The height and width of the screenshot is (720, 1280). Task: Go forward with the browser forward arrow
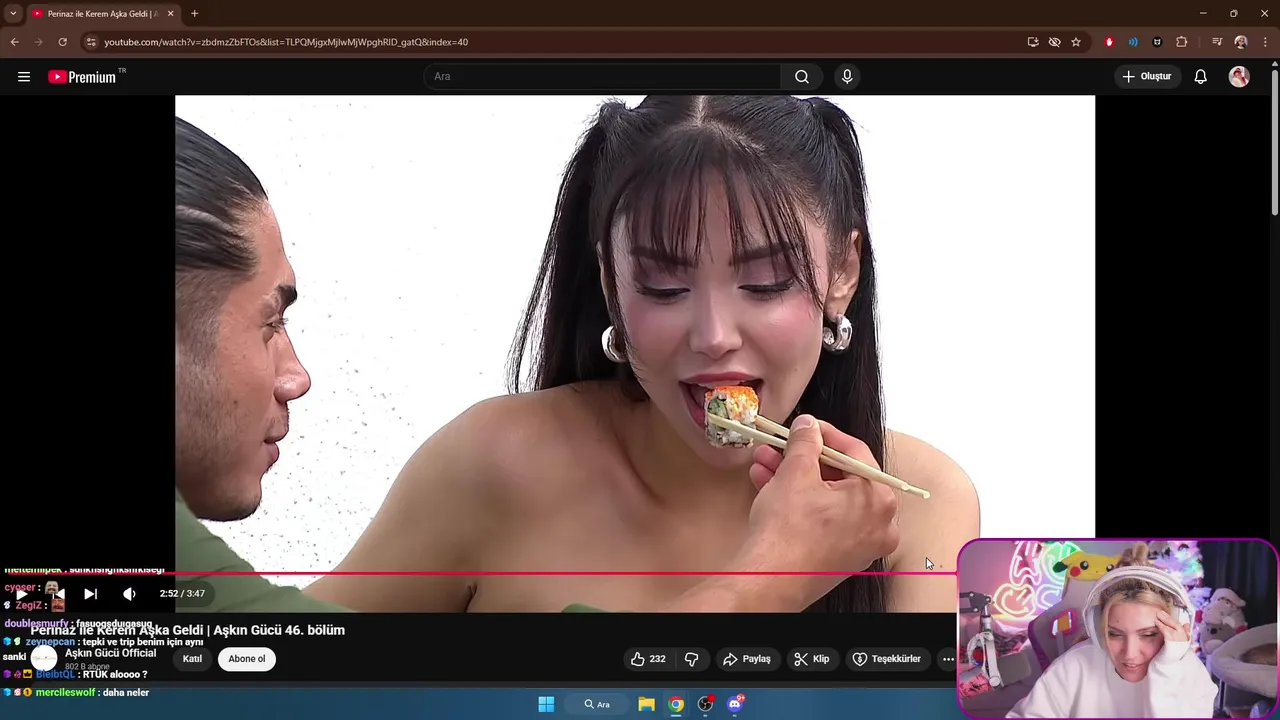pyautogui.click(x=38, y=42)
